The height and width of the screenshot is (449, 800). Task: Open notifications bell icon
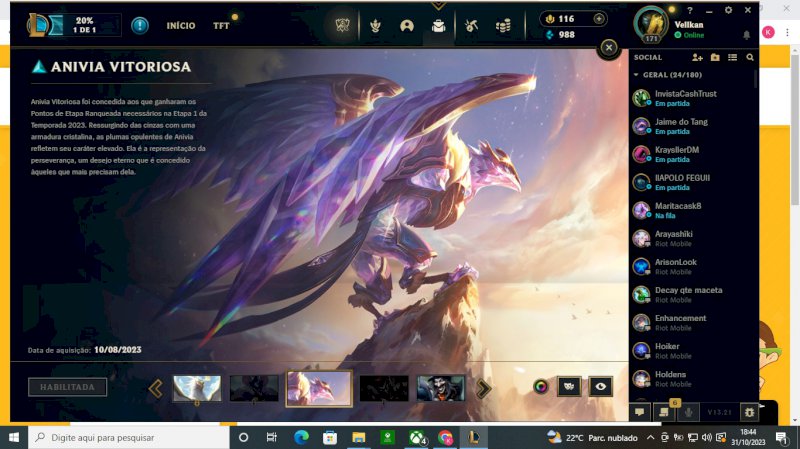coord(746,35)
